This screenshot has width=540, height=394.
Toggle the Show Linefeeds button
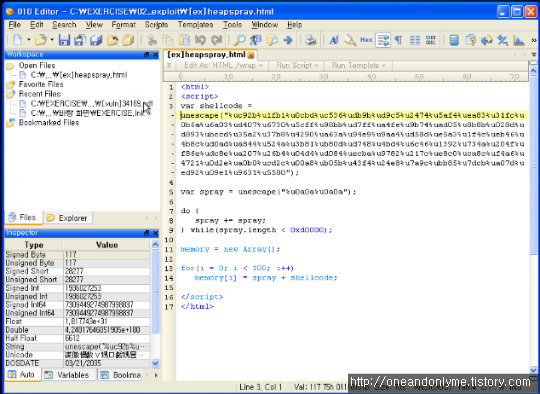pos(383,40)
